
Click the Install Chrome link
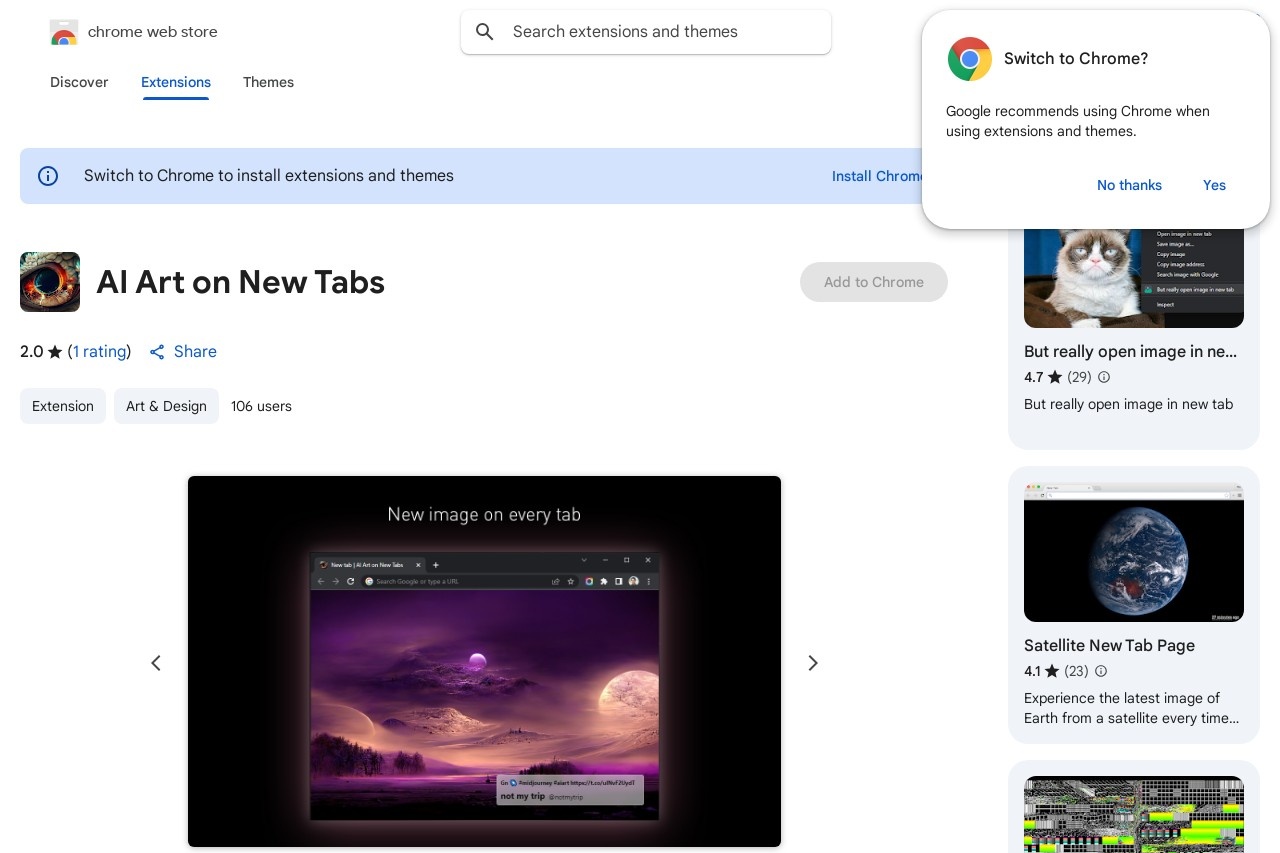[877, 176]
